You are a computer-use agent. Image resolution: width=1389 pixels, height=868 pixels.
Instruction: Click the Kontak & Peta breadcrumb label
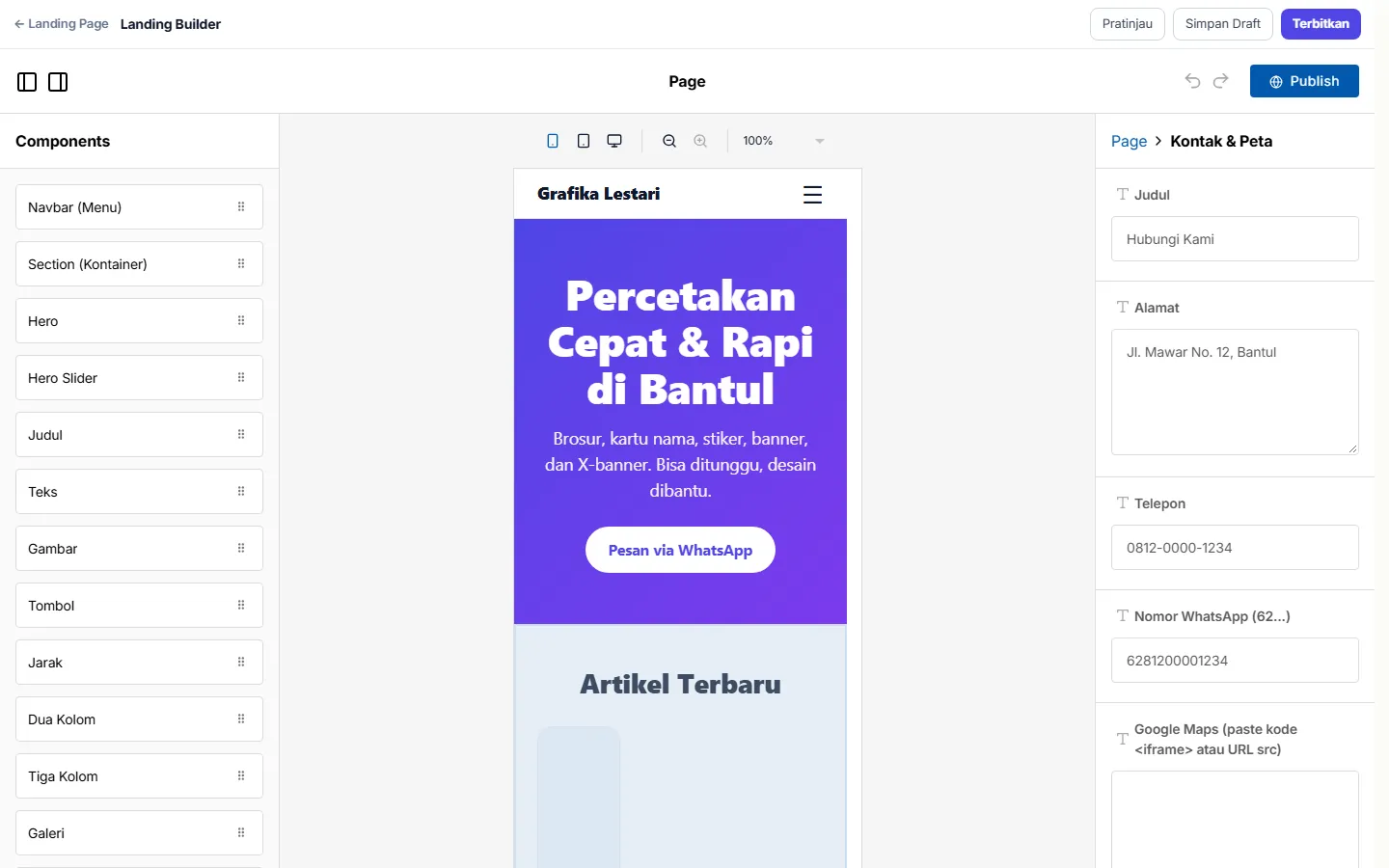tap(1221, 141)
